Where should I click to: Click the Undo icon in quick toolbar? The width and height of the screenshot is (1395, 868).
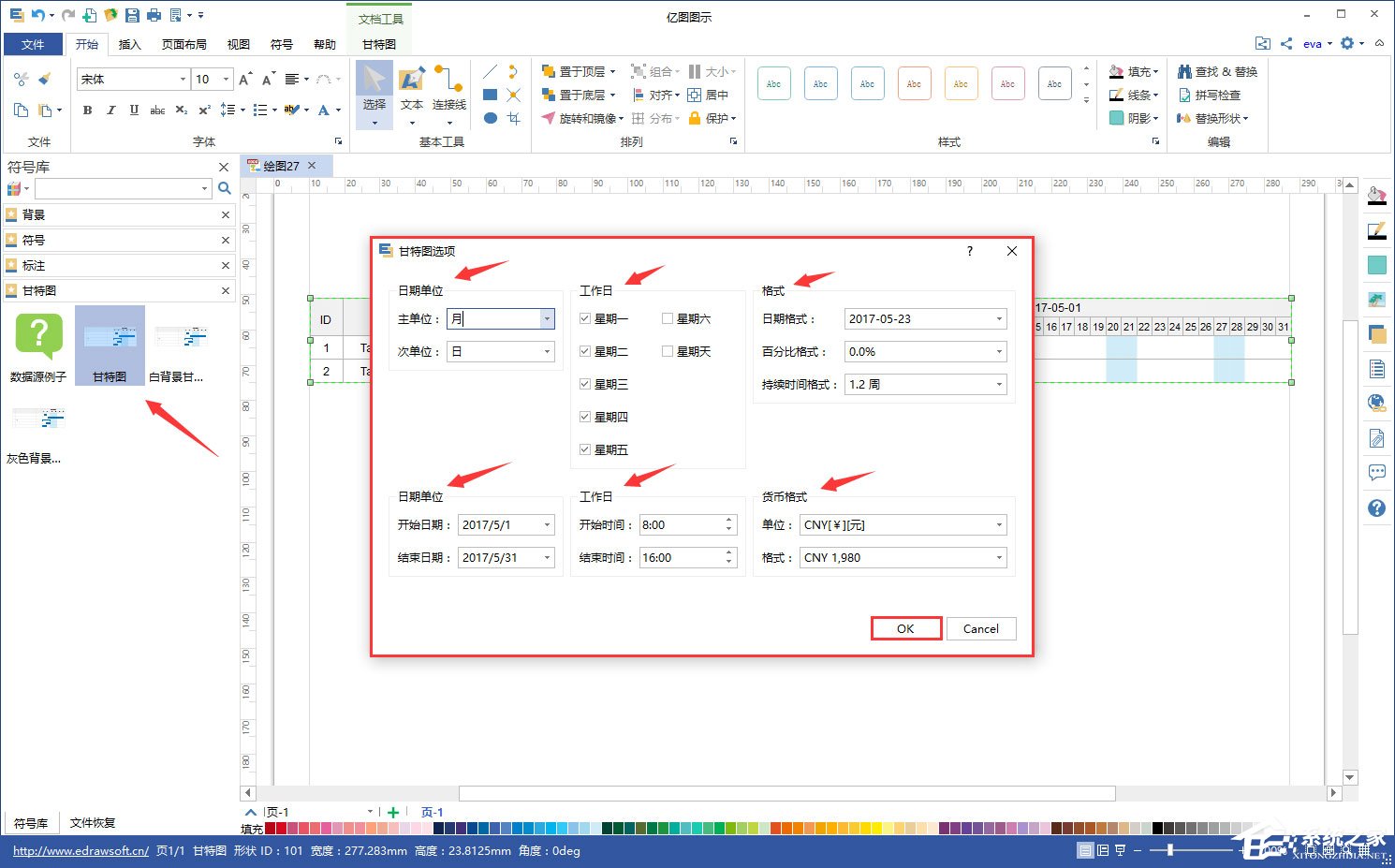pos(37,15)
